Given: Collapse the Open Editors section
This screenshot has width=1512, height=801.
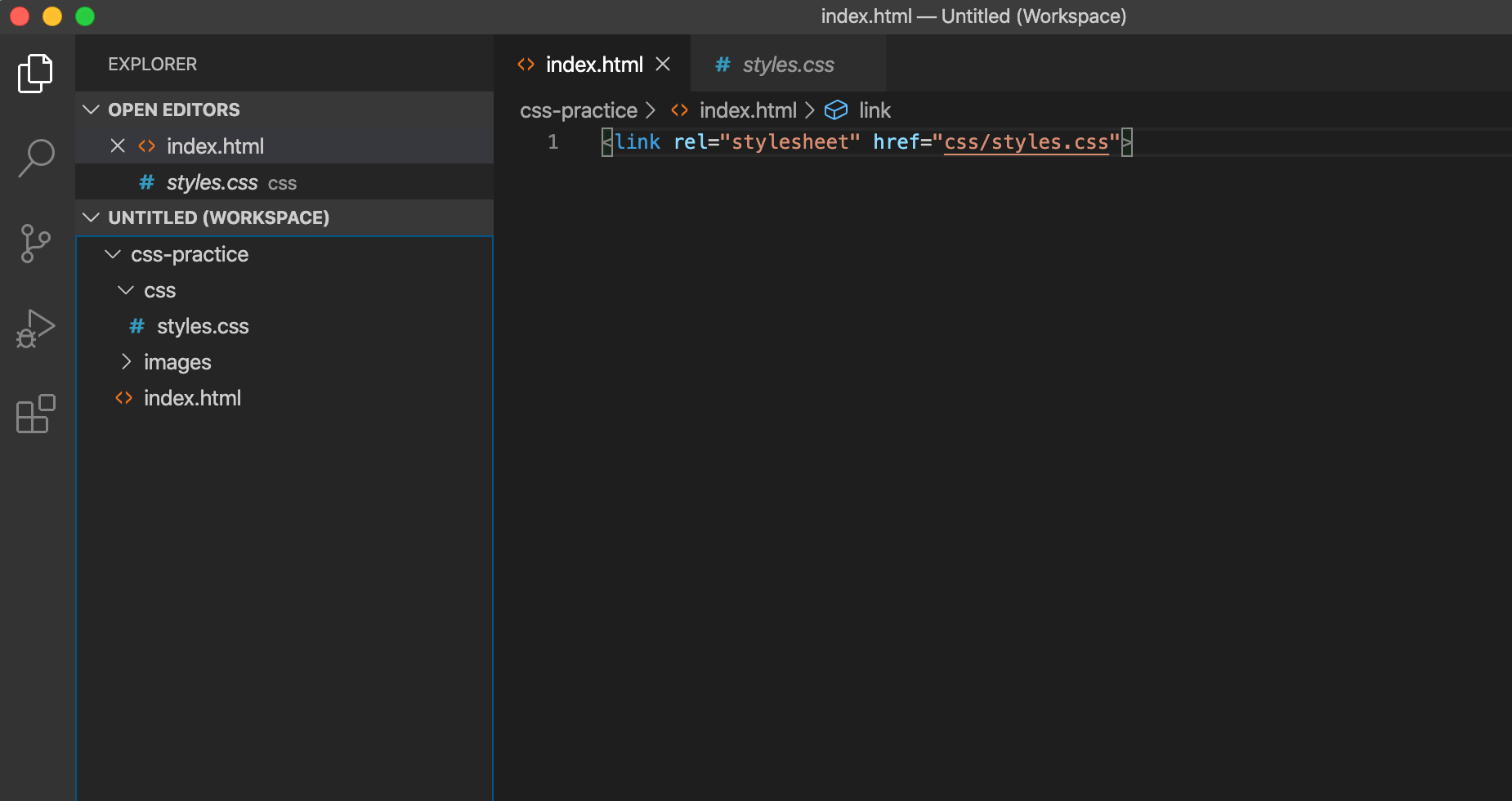Looking at the screenshot, I should [284, 110].
